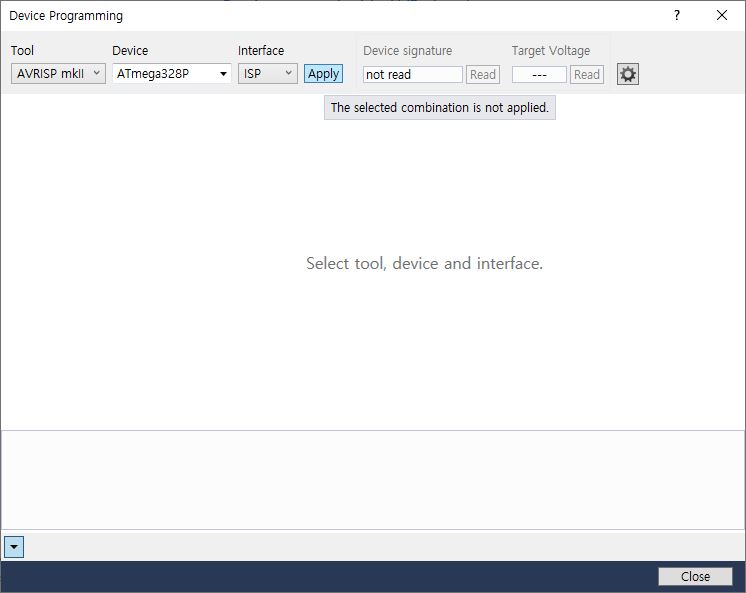This screenshot has width=746, height=593.
Task: Click the Target Voltage value field
Action: tap(539, 75)
